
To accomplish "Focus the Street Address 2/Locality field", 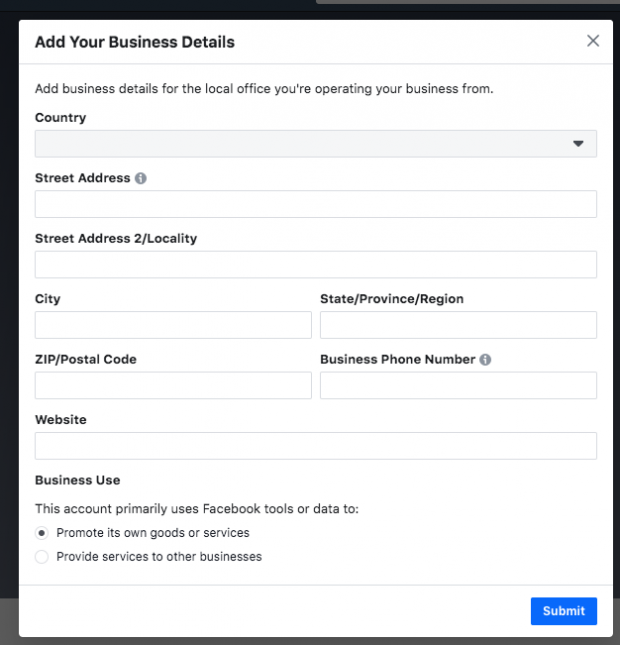I will click(x=315, y=265).
